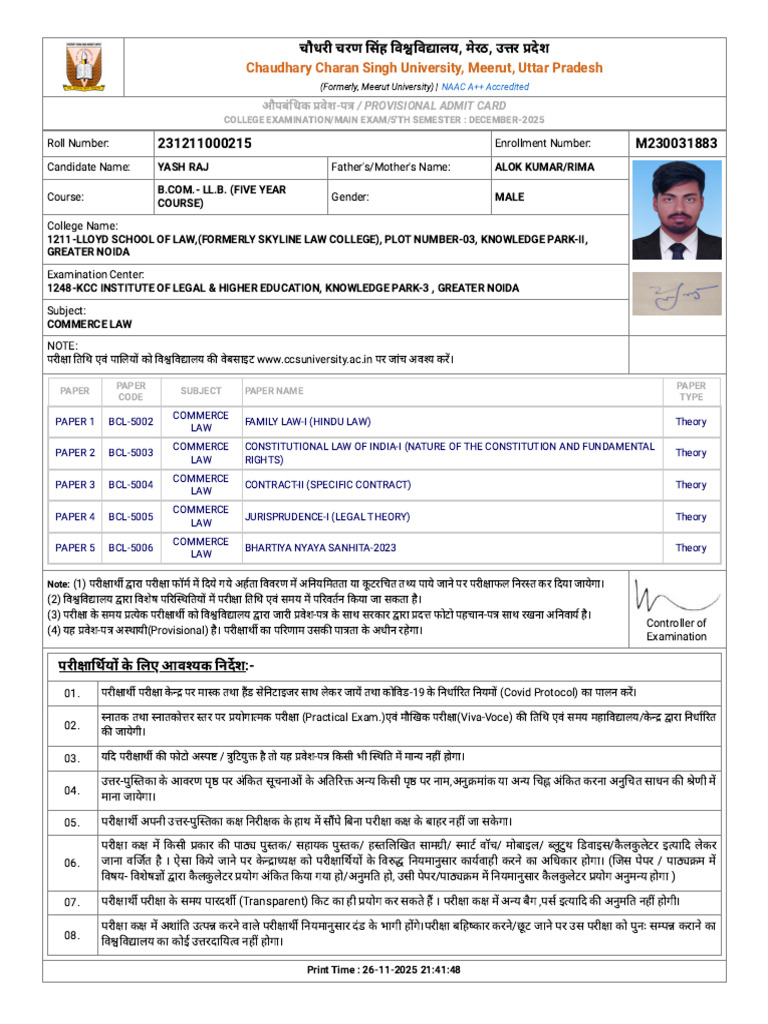Click the candidate signature image
The height and width of the screenshot is (1024, 768).
(x=677, y=294)
